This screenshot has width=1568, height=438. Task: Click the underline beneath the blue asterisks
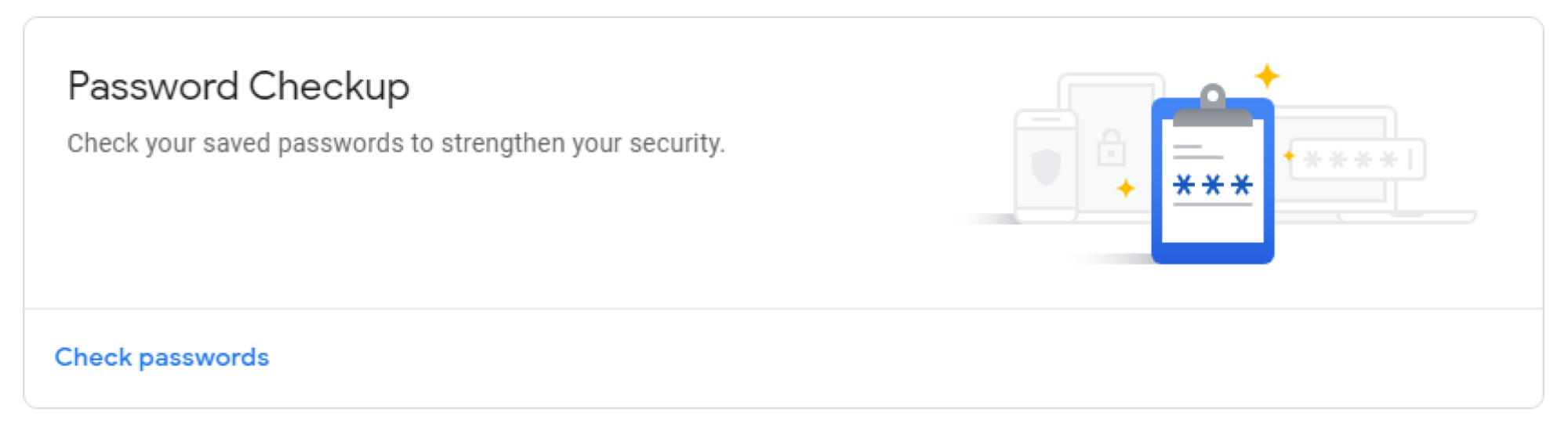(x=1212, y=205)
